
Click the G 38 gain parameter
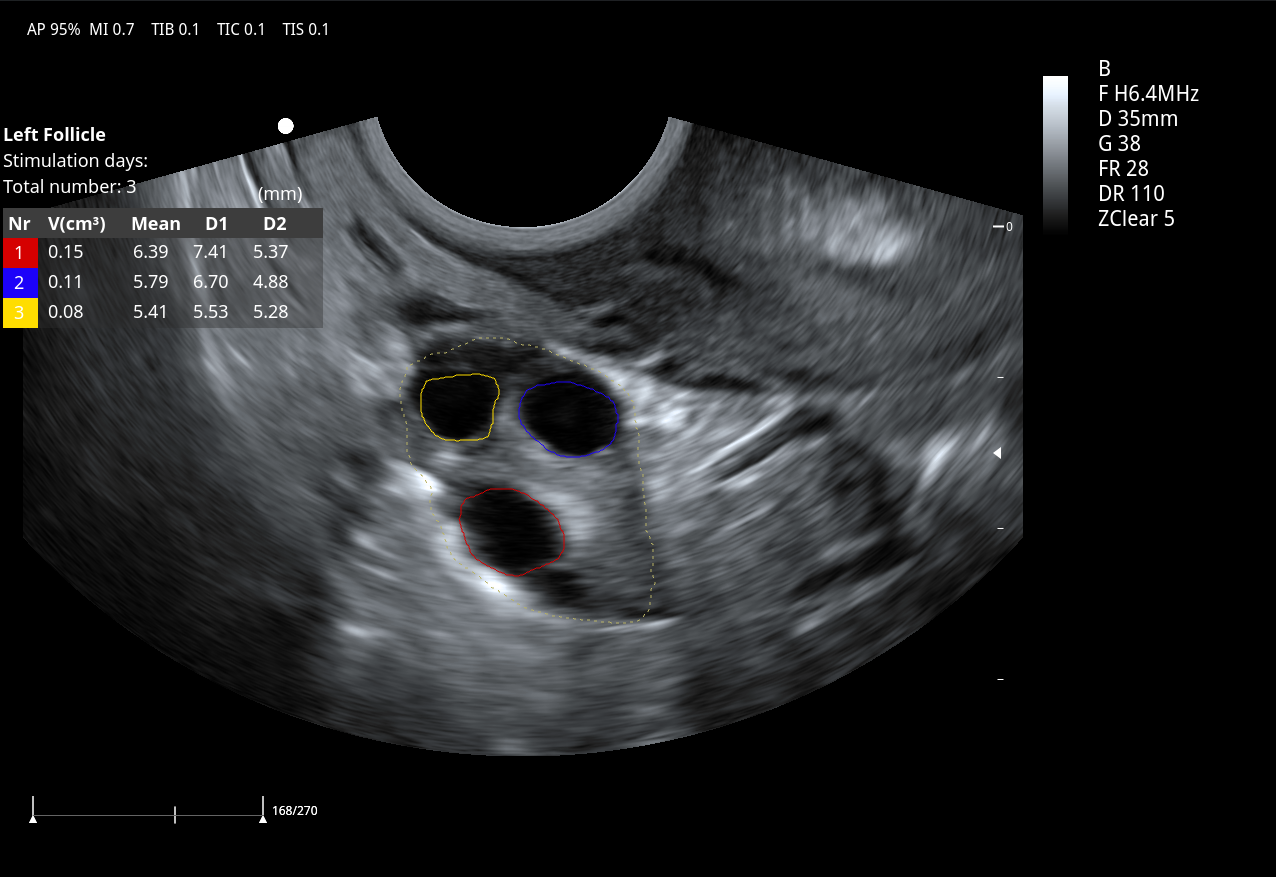1119,144
